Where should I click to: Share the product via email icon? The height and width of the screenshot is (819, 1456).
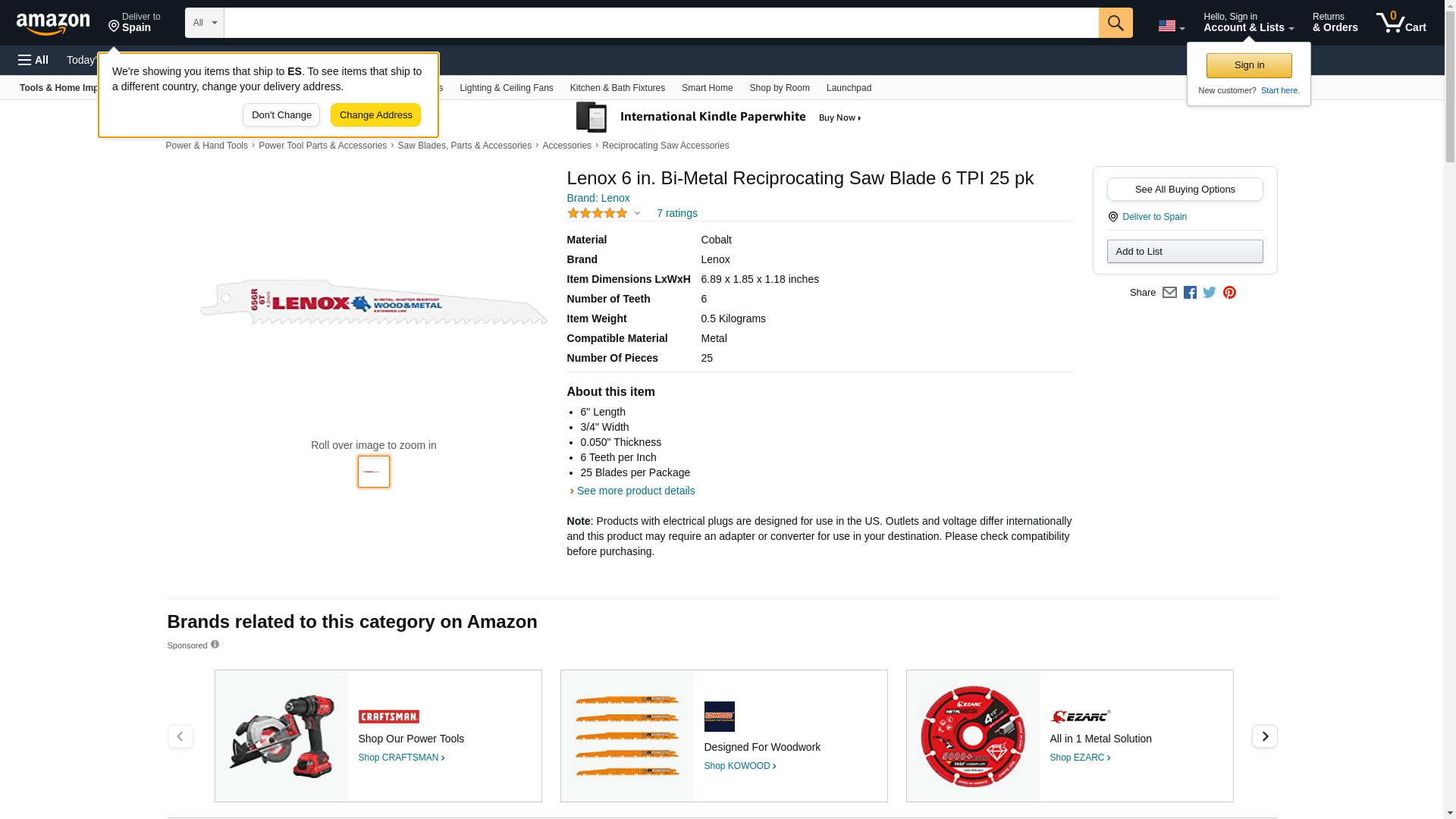[1169, 293]
